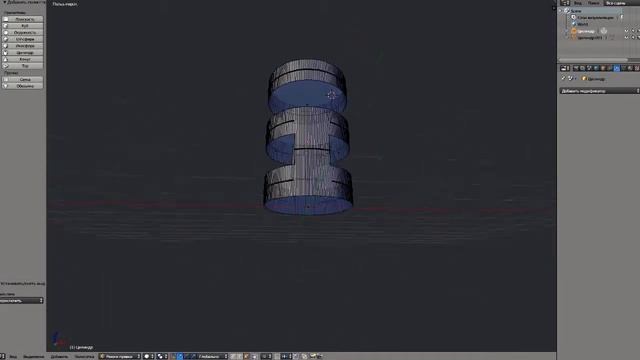The image size is (640, 360).
Task: Open the proportional editing dropdown
Action: 266,356
